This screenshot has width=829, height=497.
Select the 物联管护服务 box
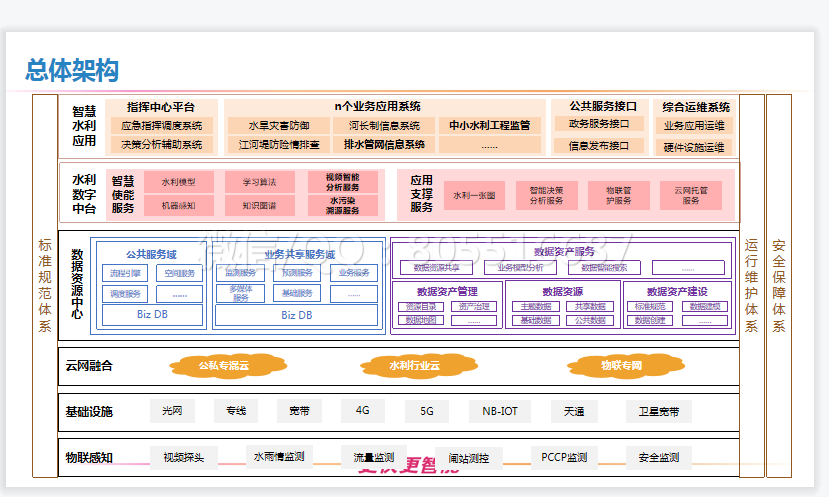coord(619,196)
